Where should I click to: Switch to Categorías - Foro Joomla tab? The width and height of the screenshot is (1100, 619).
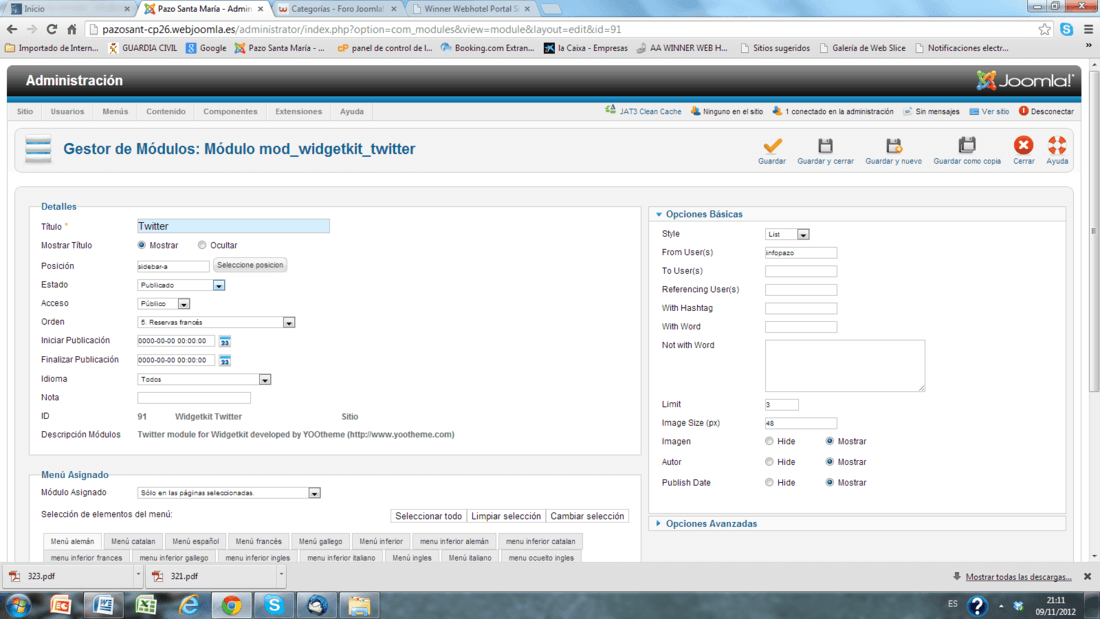337,8
